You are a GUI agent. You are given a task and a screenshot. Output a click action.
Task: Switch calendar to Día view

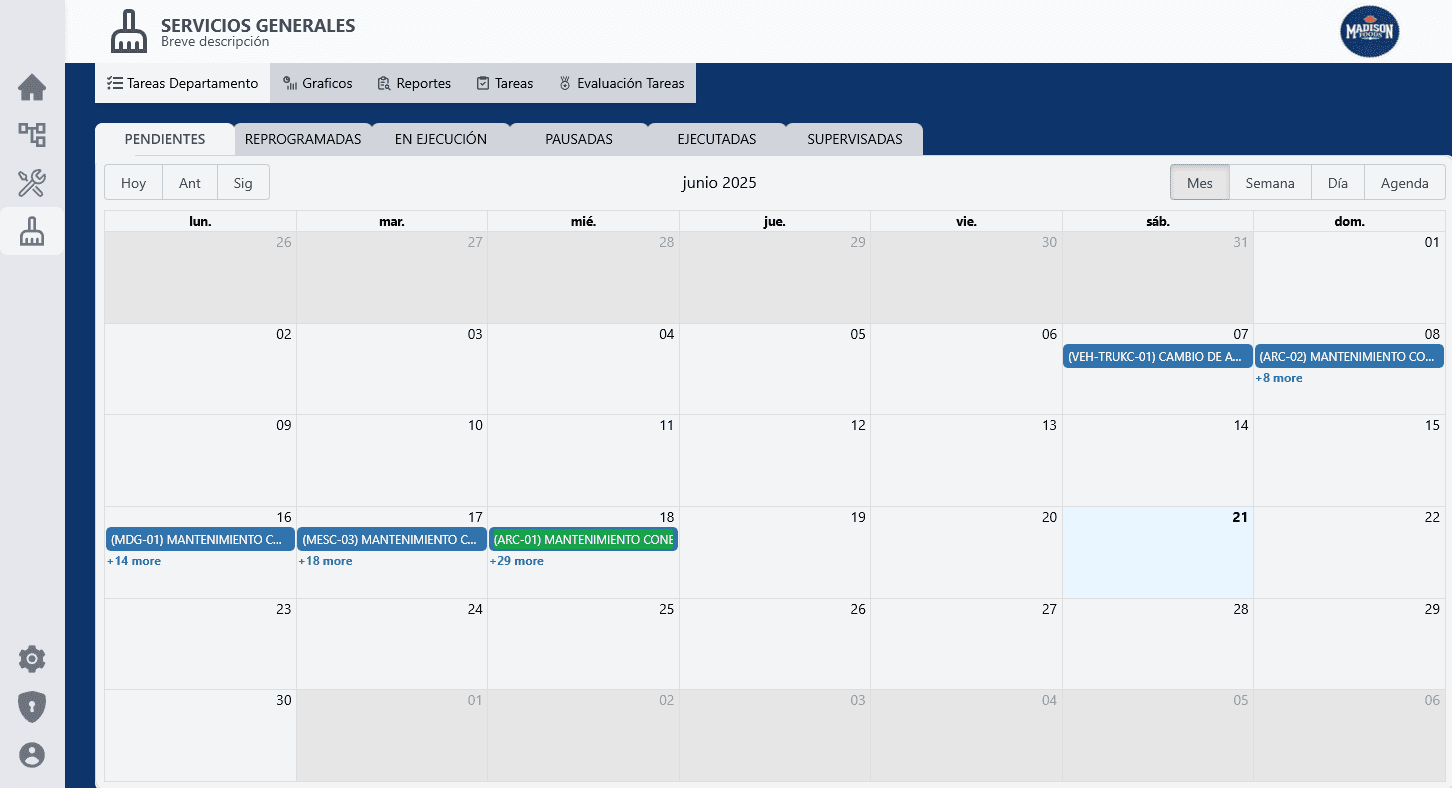tap(1337, 182)
